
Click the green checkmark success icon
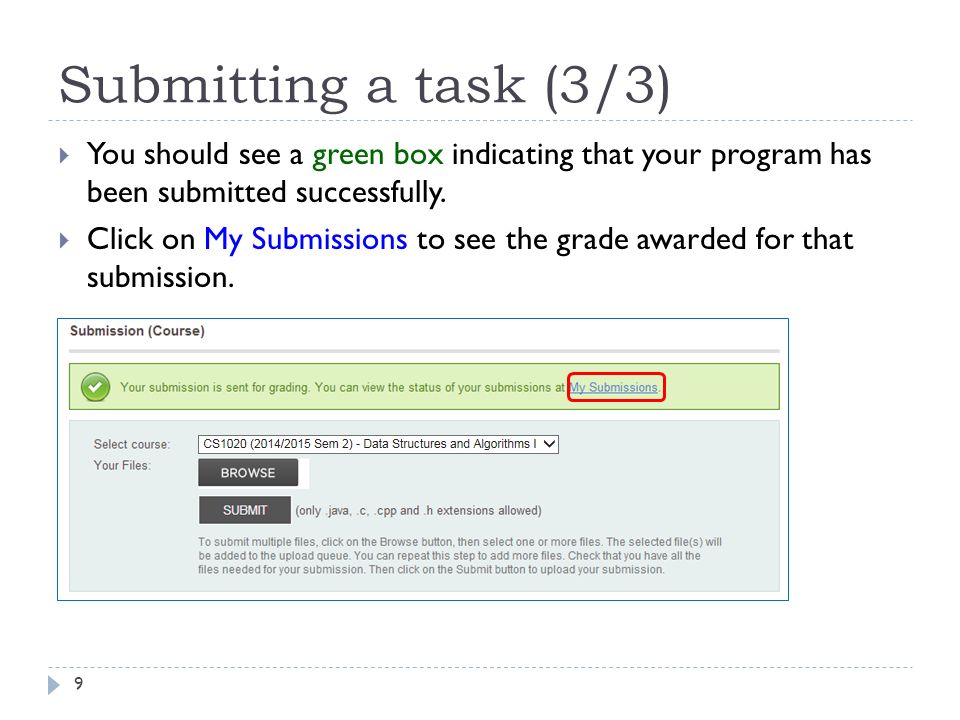[96, 387]
